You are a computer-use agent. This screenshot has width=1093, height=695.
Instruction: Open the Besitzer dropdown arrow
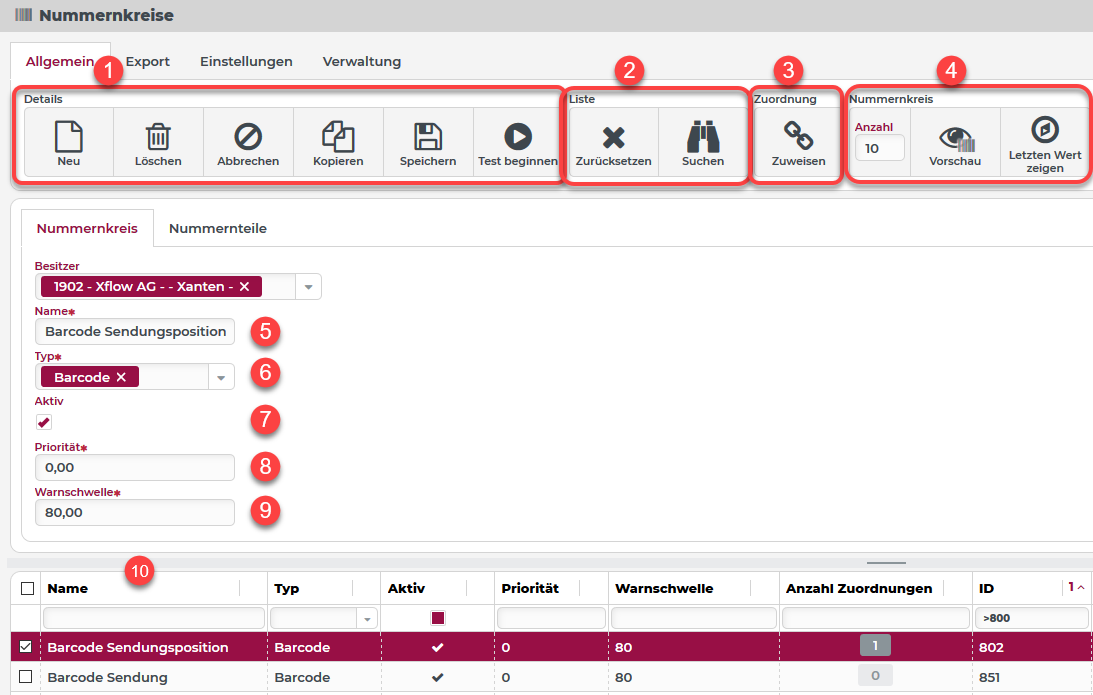(308, 288)
